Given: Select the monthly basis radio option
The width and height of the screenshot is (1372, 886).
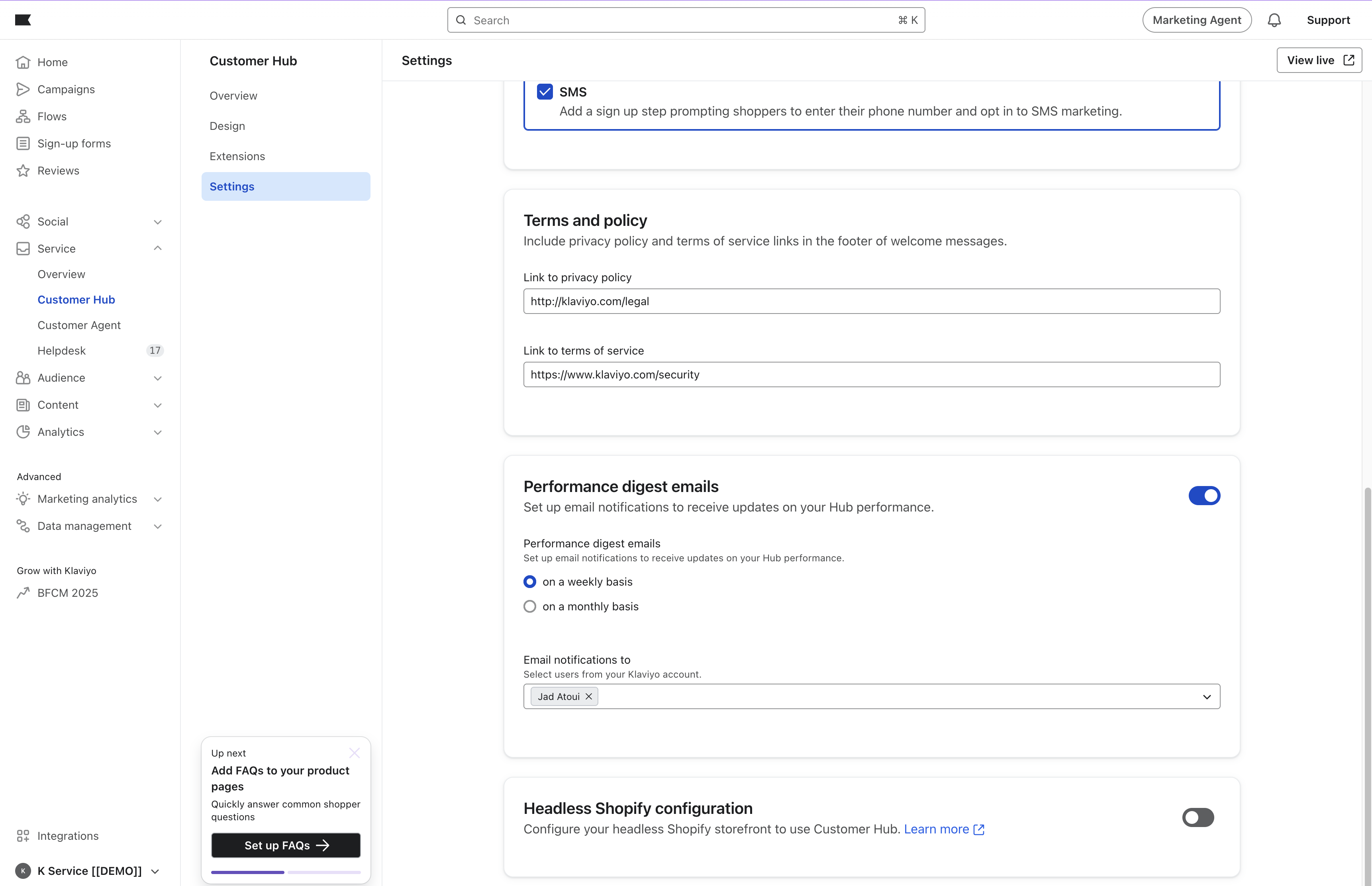Looking at the screenshot, I should (x=530, y=606).
